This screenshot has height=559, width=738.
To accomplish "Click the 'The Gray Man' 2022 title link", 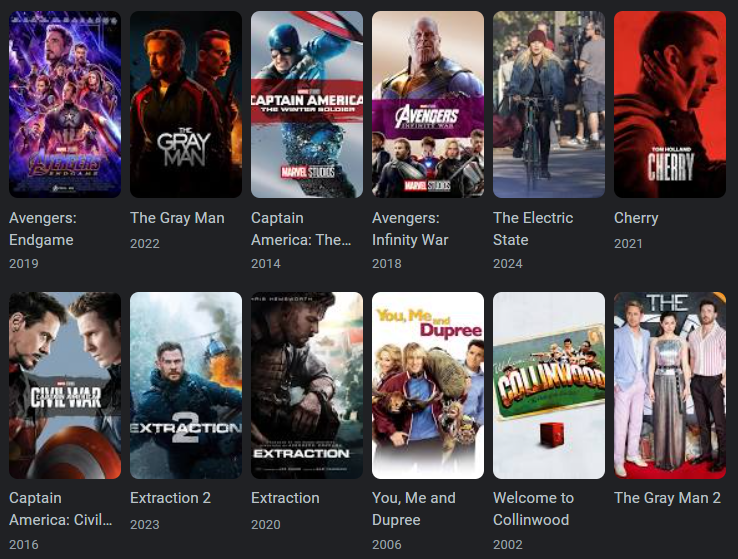I will (x=177, y=218).
